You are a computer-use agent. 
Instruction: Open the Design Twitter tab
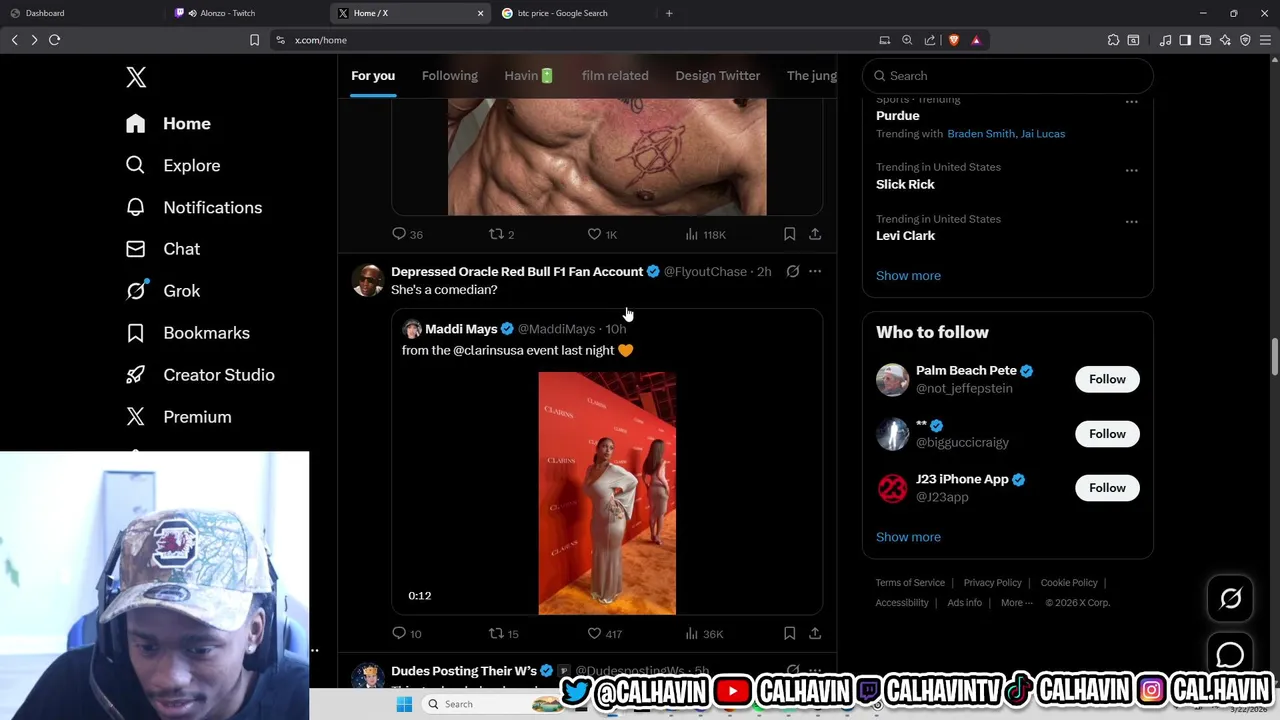tap(718, 76)
